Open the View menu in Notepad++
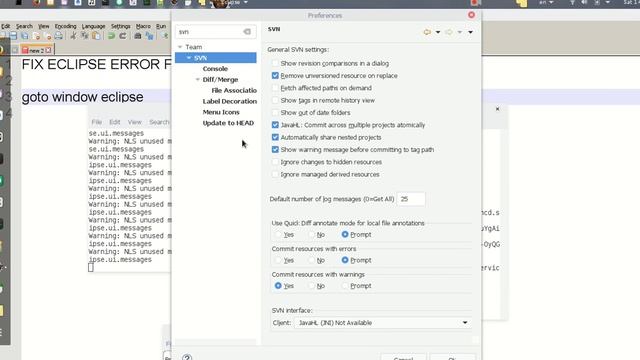 click(44, 26)
